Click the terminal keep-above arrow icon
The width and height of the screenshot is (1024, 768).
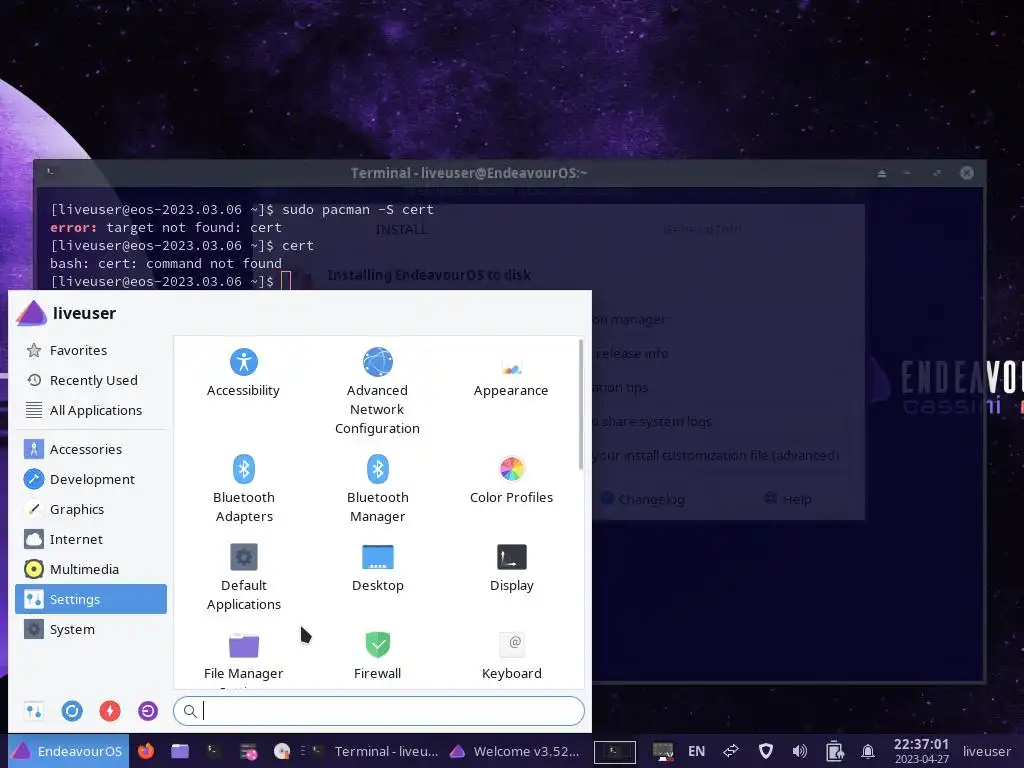pos(882,173)
